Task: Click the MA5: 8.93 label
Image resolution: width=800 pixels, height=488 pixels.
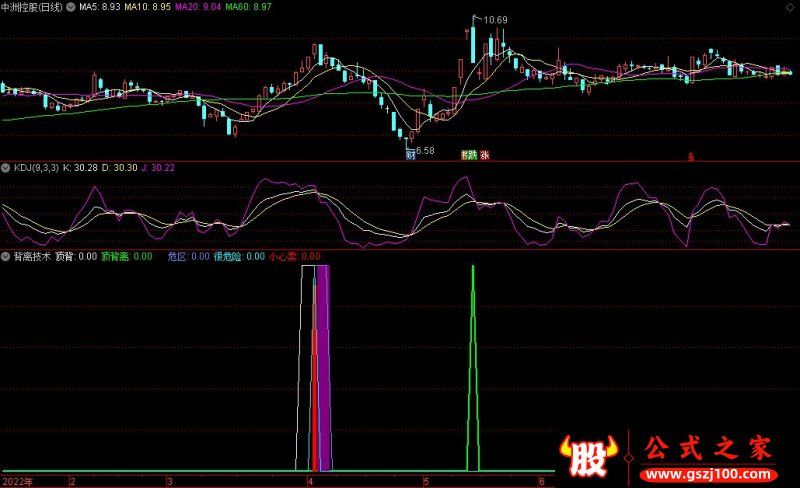Action: tap(99, 7)
